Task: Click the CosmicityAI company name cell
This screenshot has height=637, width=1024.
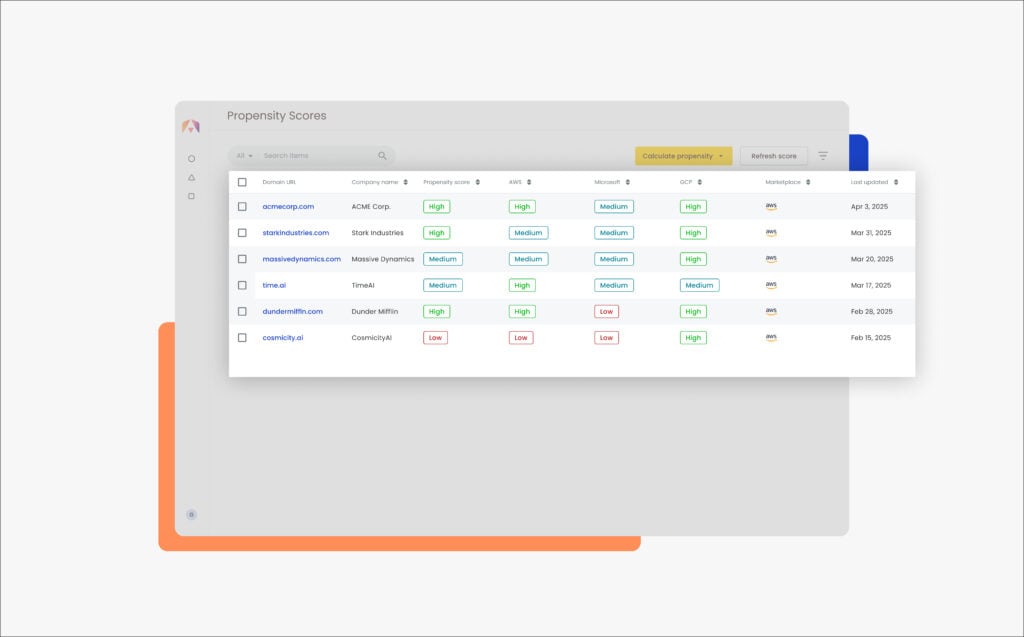Action: click(x=372, y=338)
